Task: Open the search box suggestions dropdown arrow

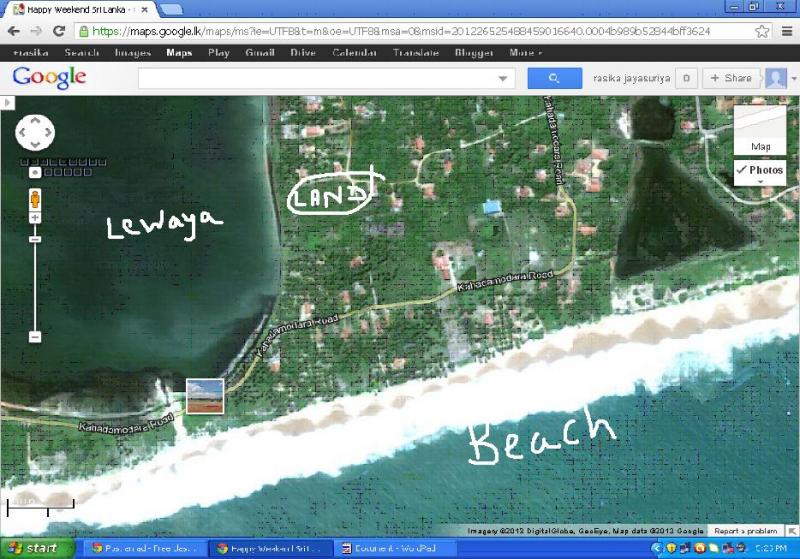Action: [503, 79]
